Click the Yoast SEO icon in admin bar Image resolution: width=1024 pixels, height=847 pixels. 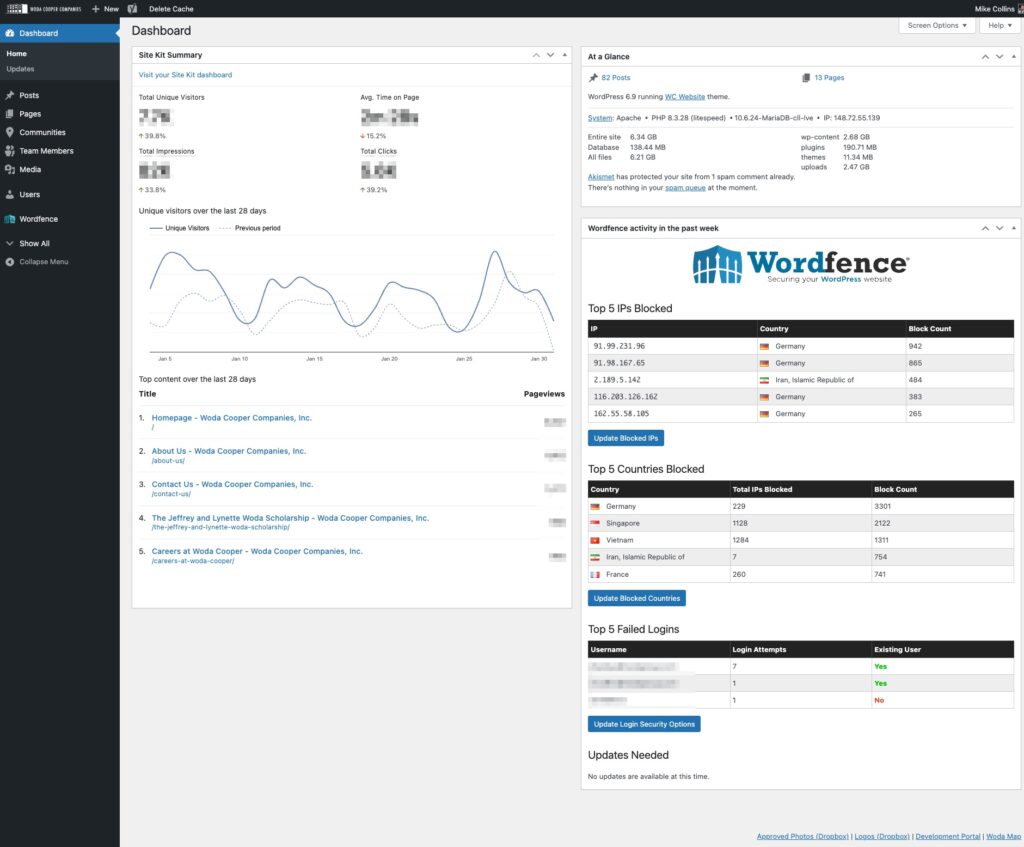pyautogui.click(x=132, y=8)
